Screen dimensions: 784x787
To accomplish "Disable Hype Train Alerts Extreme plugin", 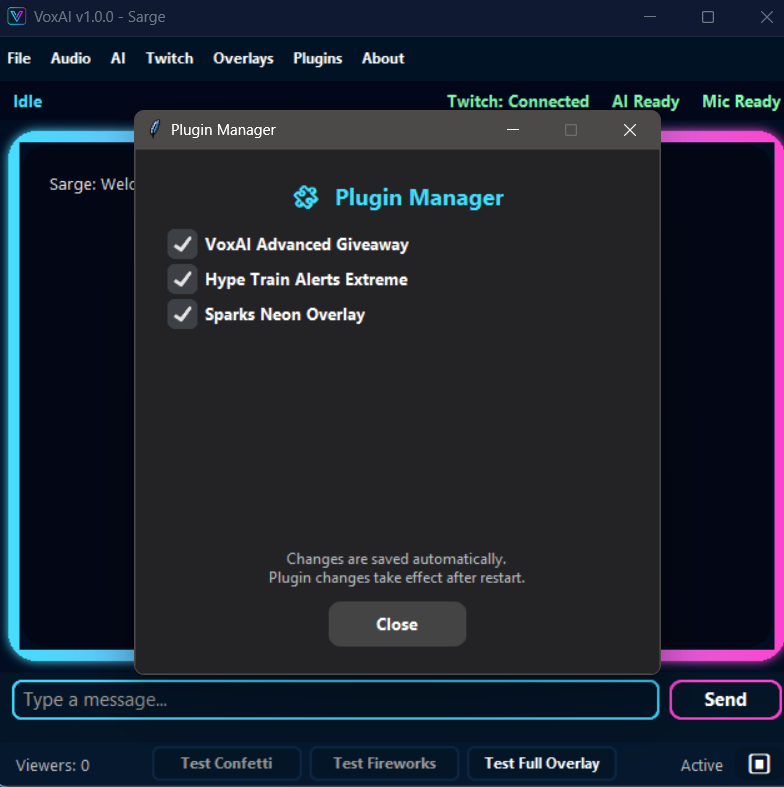I will (x=182, y=280).
